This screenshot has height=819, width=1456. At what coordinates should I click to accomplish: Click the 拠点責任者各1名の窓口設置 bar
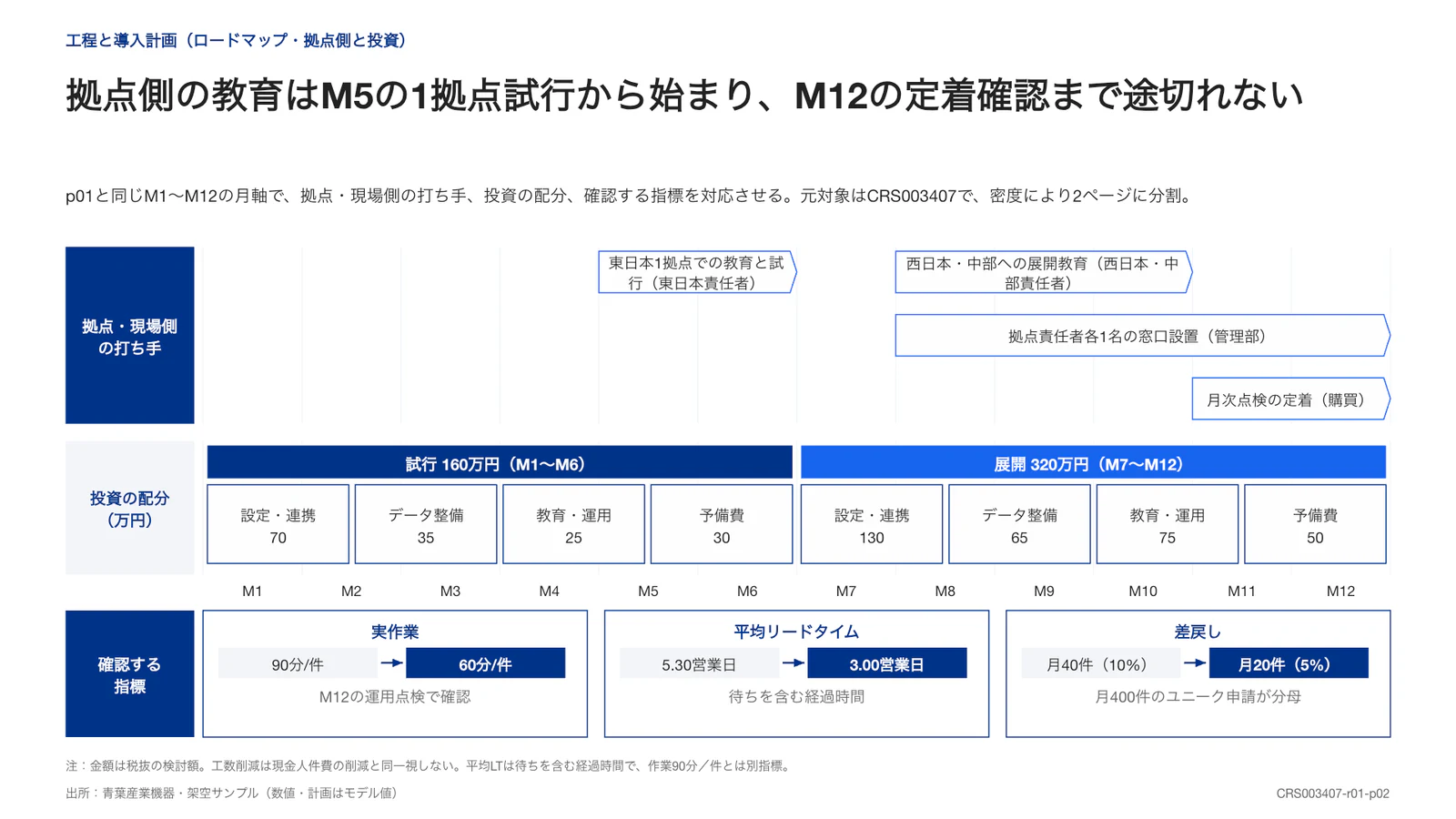[1143, 336]
